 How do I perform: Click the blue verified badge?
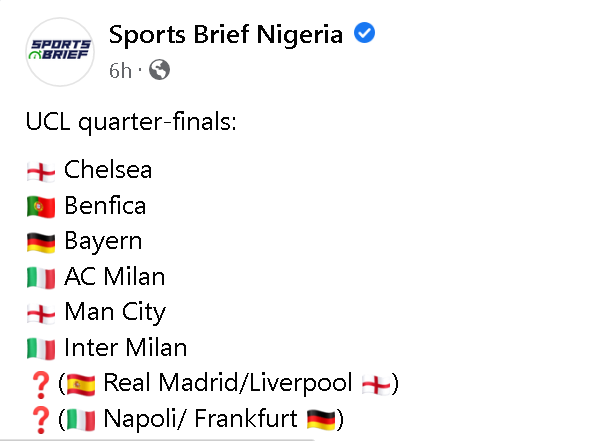tap(365, 35)
